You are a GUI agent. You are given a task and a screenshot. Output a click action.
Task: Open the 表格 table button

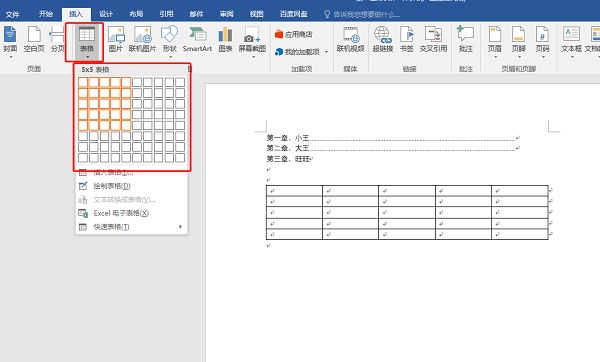pyautogui.click(x=86, y=41)
